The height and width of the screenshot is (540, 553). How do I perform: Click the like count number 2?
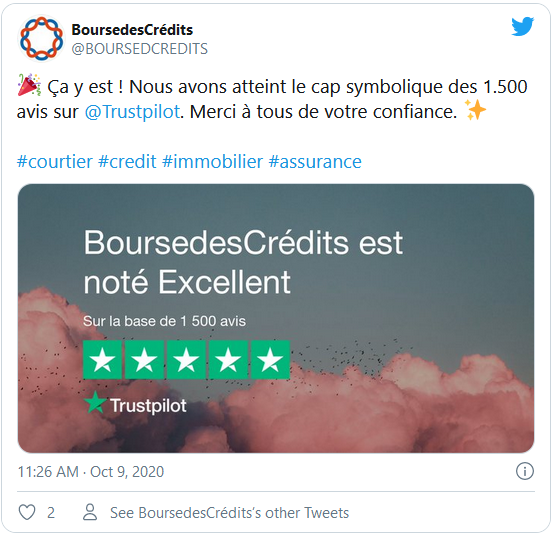pos(51,513)
